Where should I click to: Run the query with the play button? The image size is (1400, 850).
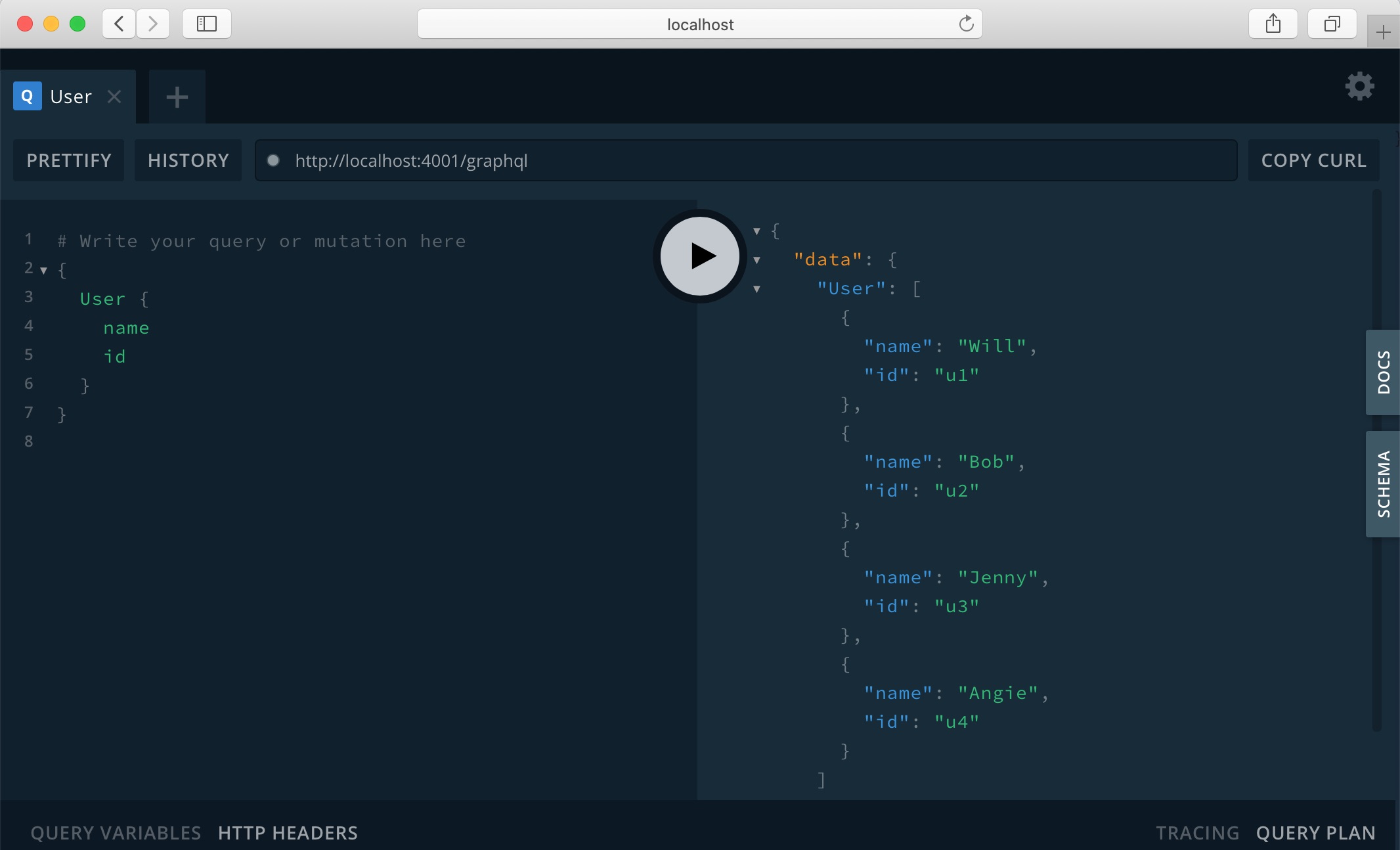[x=700, y=256]
